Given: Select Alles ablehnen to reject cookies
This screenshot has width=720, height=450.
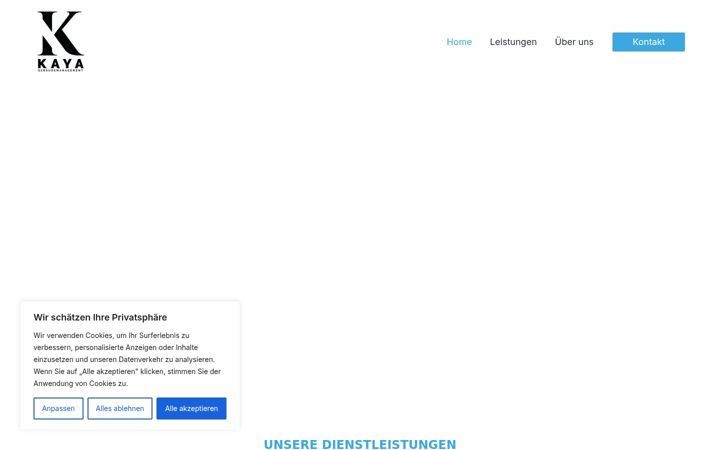Looking at the screenshot, I should click(120, 408).
